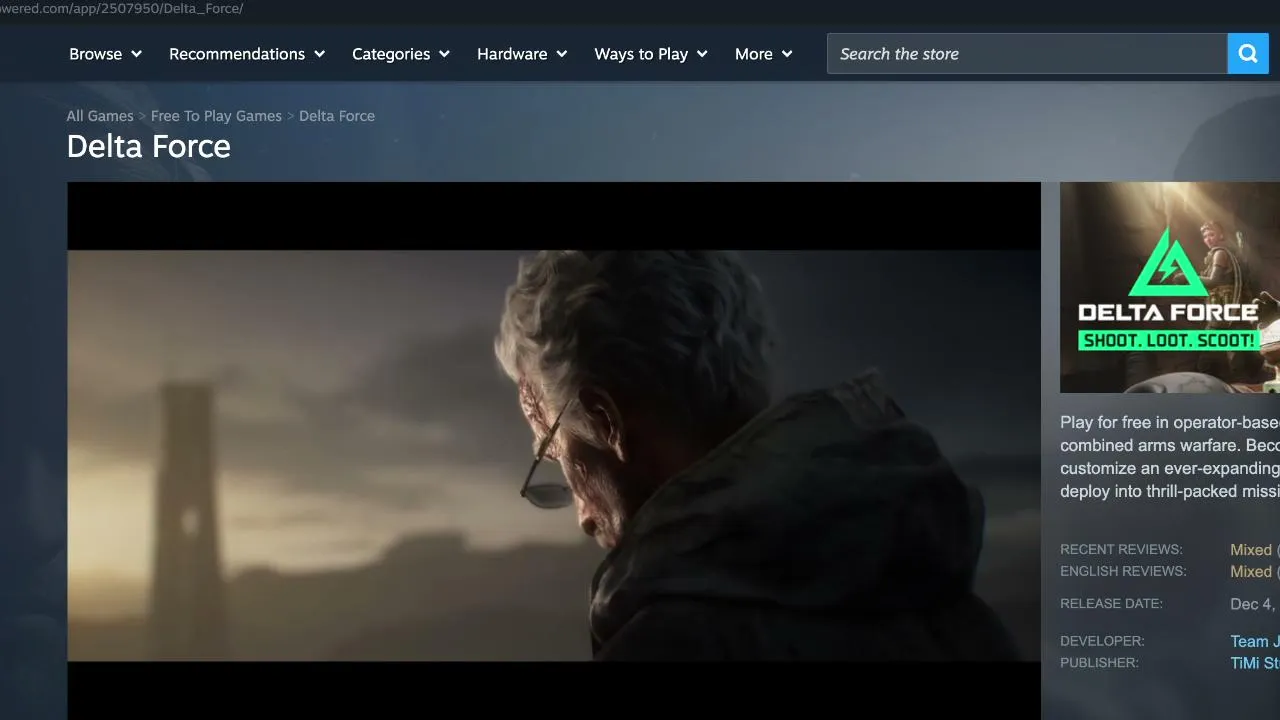Focus the 'Search the store' field

click(1027, 54)
